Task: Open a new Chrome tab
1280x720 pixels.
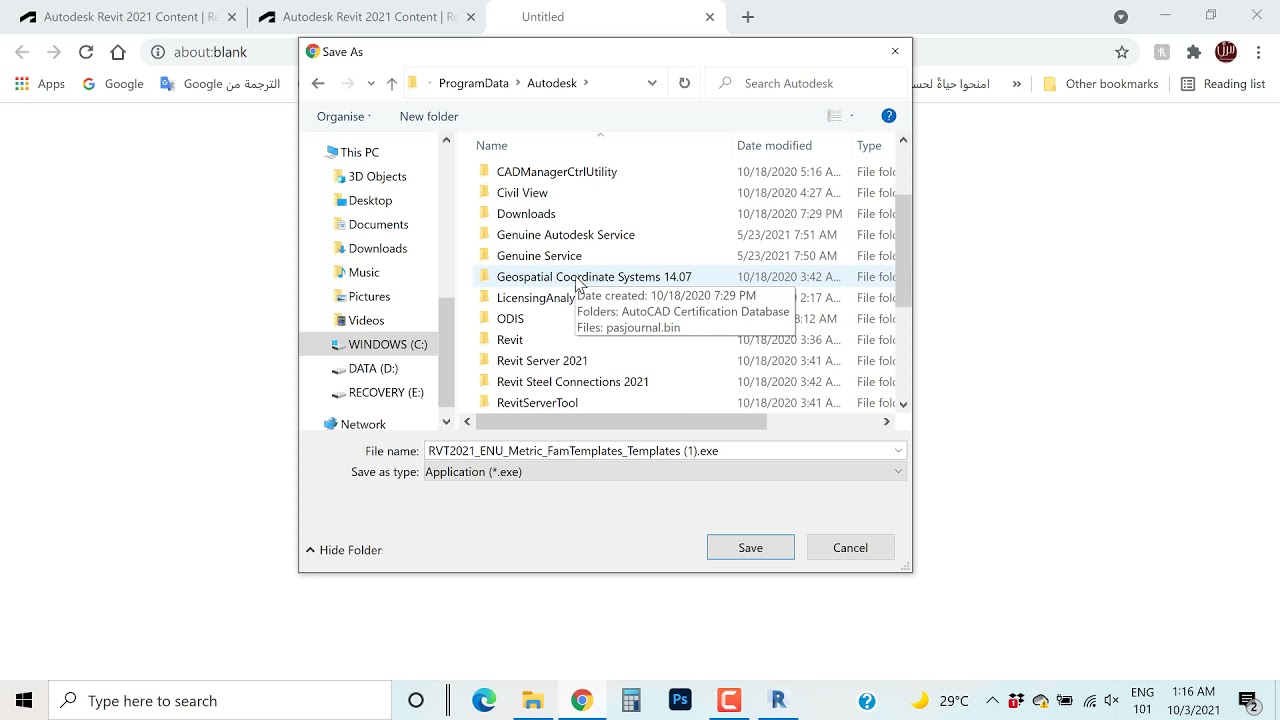Action: pyautogui.click(x=748, y=17)
